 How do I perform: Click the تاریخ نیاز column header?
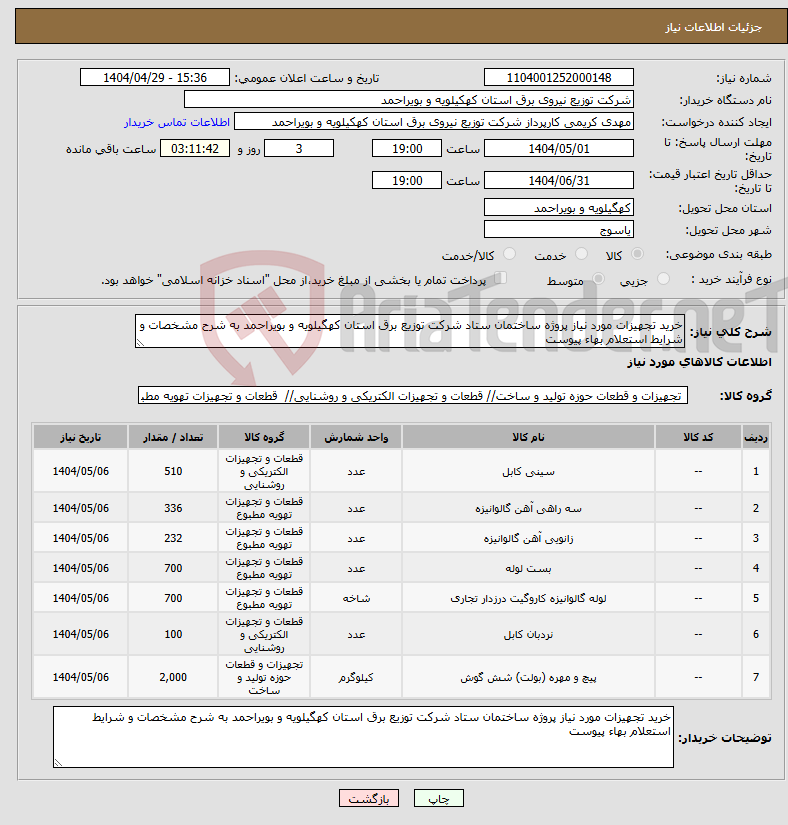80,437
